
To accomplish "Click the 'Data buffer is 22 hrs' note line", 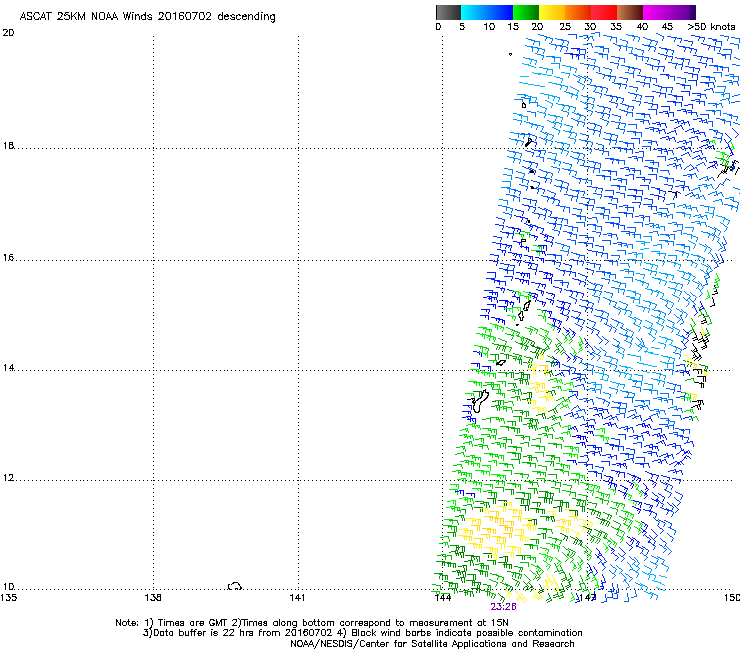I will tap(362, 633).
